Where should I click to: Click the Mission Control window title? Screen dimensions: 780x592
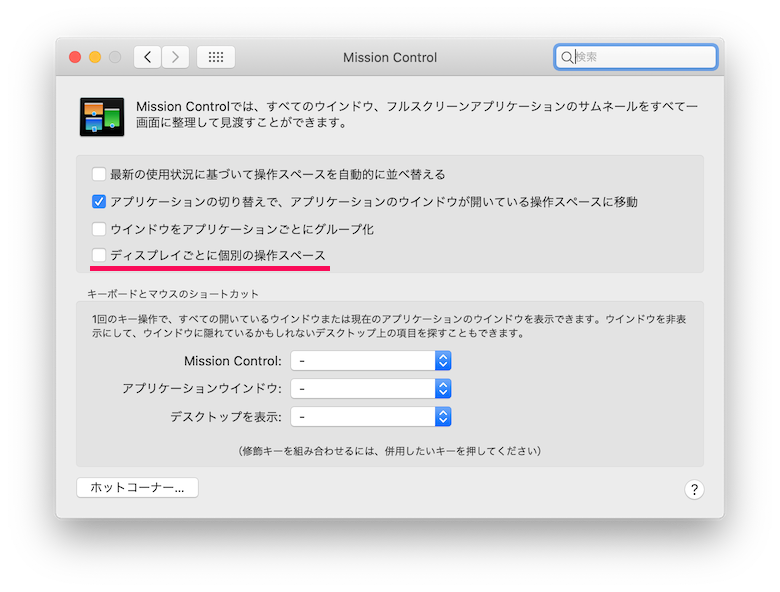point(390,58)
